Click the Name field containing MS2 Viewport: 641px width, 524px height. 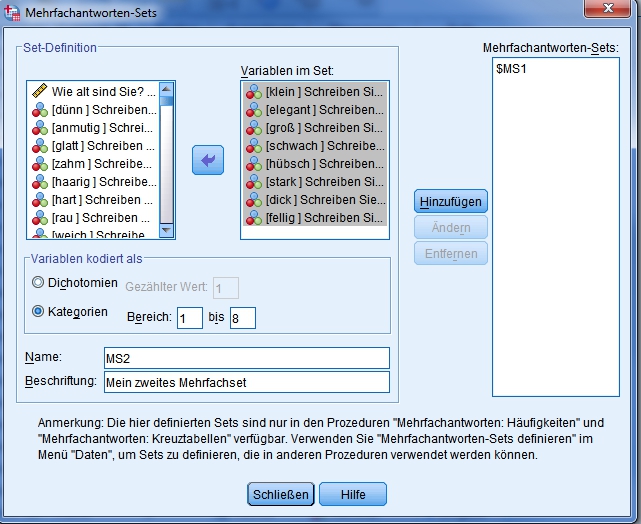click(245, 358)
